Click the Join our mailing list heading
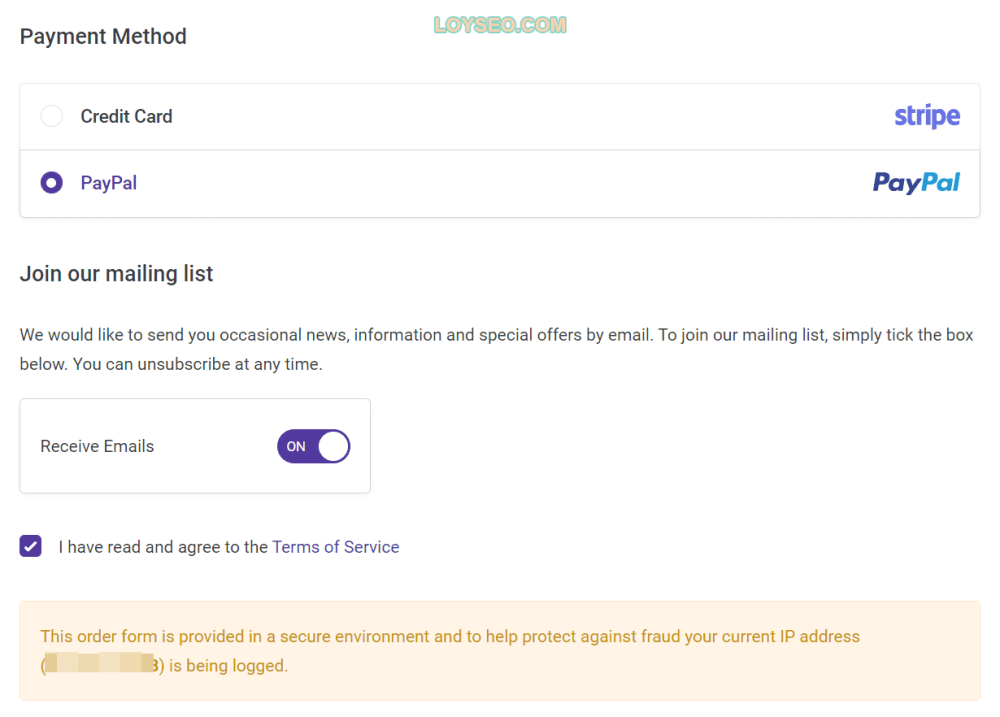 (116, 274)
